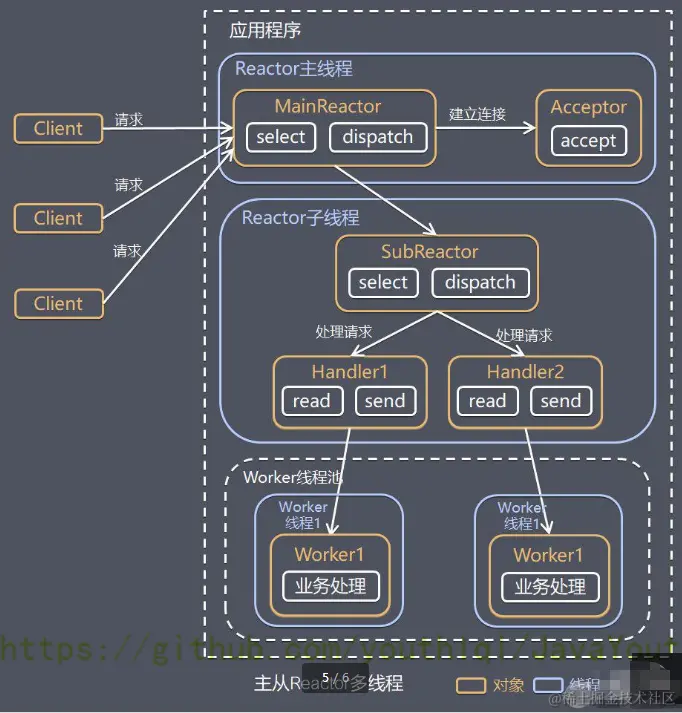The width and height of the screenshot is (682, 713).
Task: Click send inside Handler2
Action: coord(561,401)
